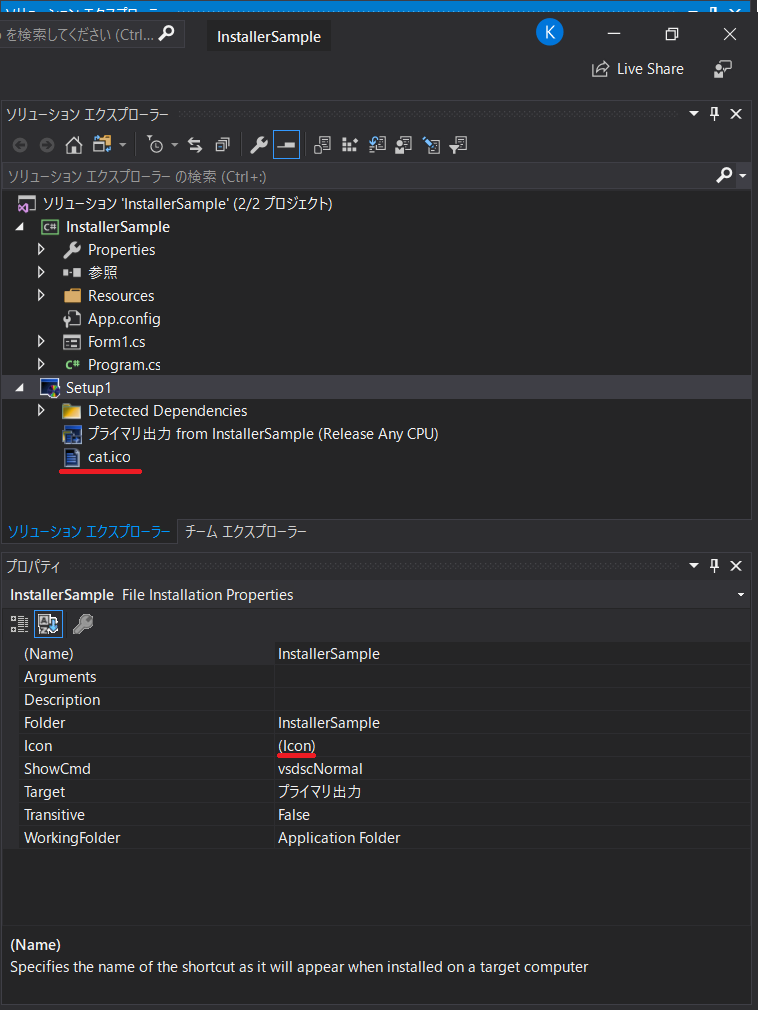Click the Transitive value False
Screen dimensions: 758x1010
294,815
